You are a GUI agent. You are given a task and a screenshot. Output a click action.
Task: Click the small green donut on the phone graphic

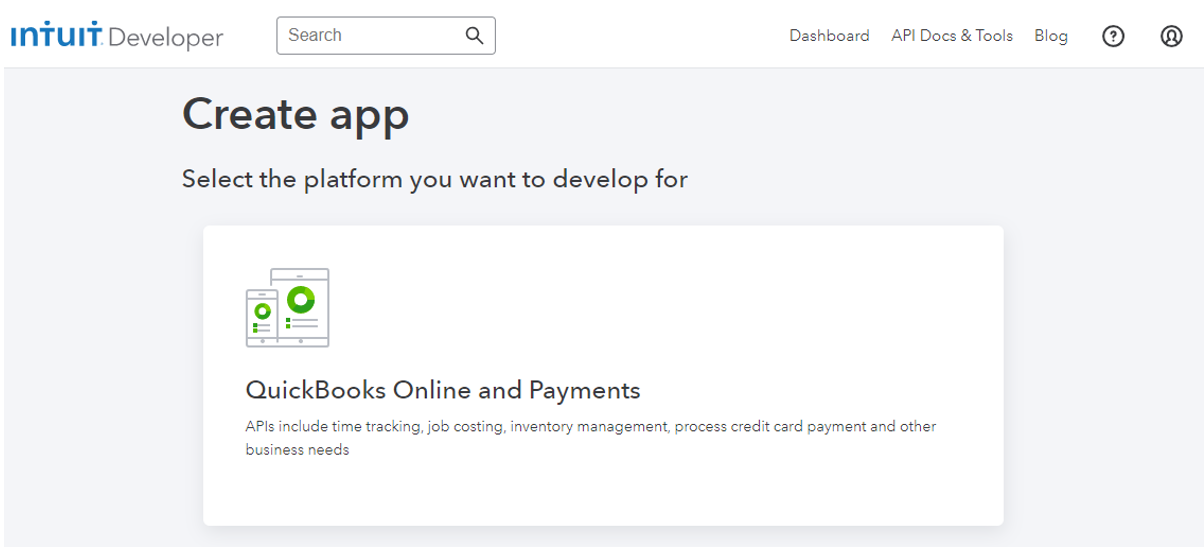coord(262,311)
